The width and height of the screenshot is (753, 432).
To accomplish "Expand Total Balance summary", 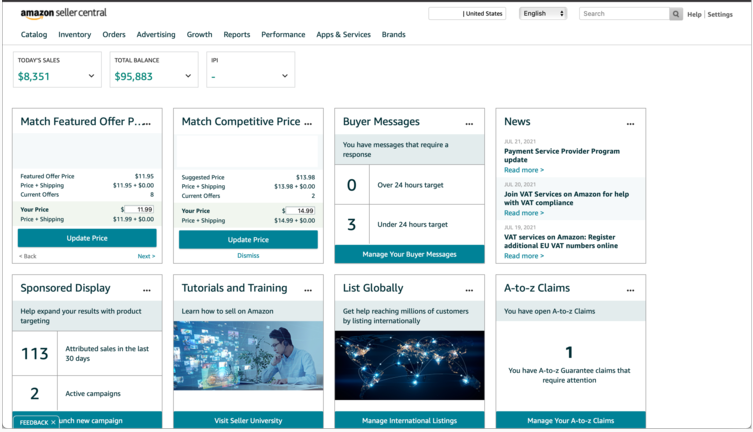I will tap(188, 76).
